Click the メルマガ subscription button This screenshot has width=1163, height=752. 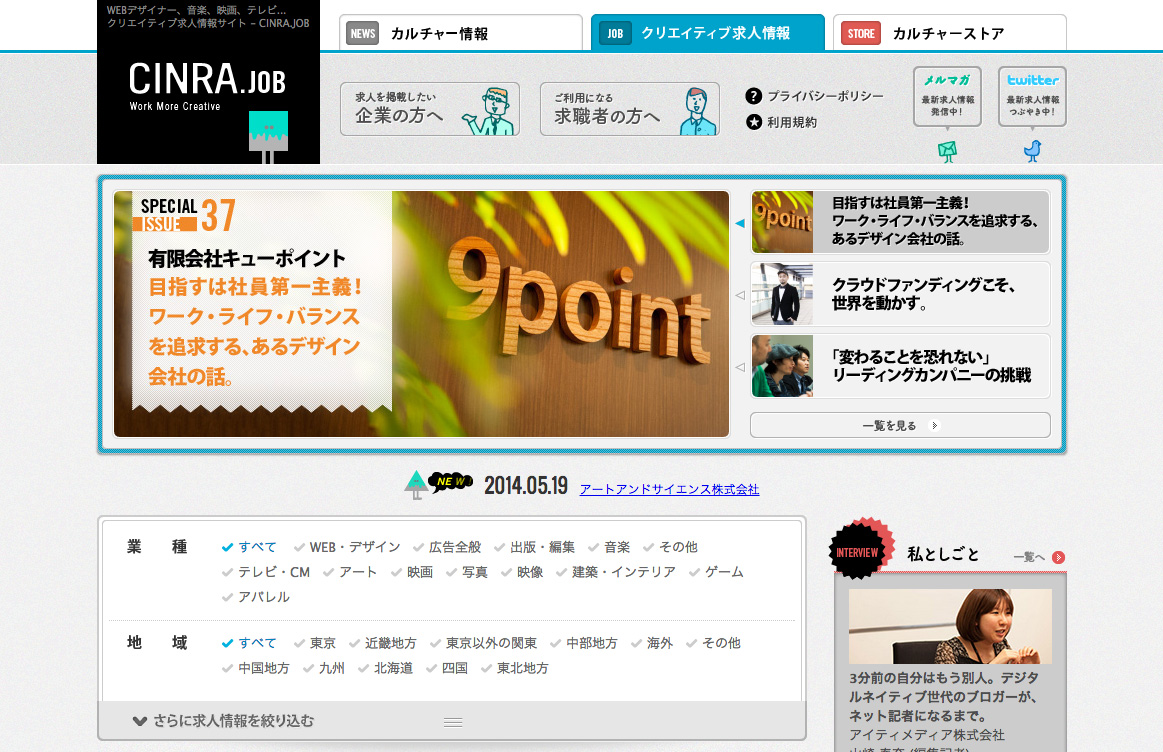(947, 96)
